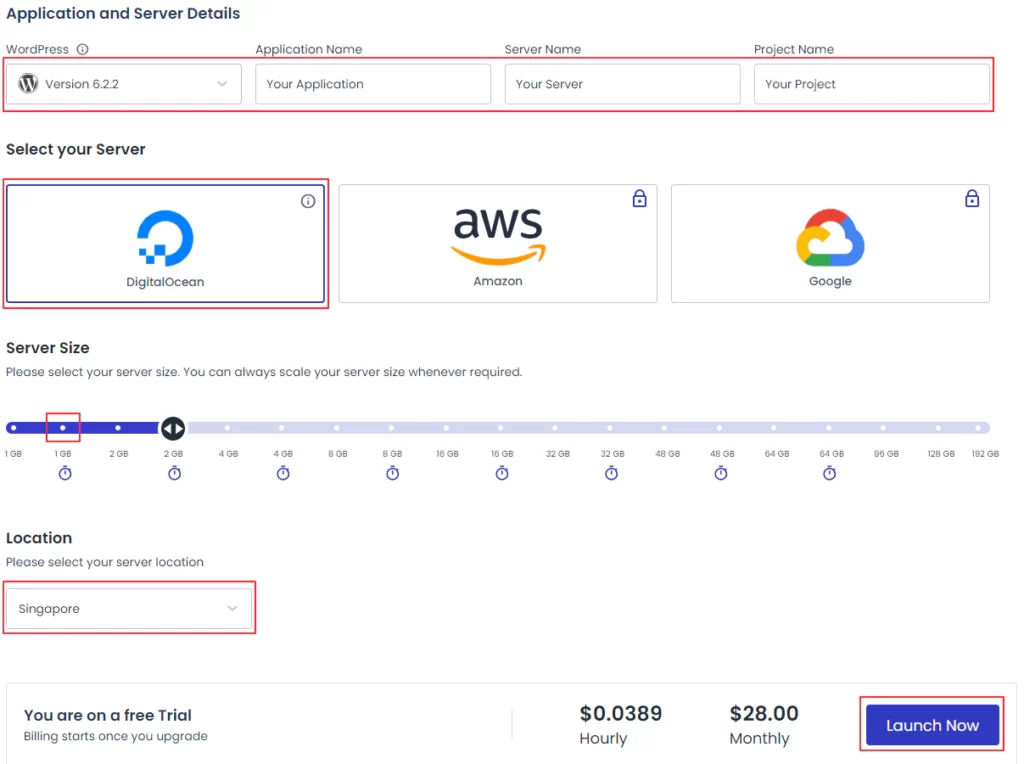
Task: Set slider to 16 GB stop with stopwatch
Action: click(500, 428)
